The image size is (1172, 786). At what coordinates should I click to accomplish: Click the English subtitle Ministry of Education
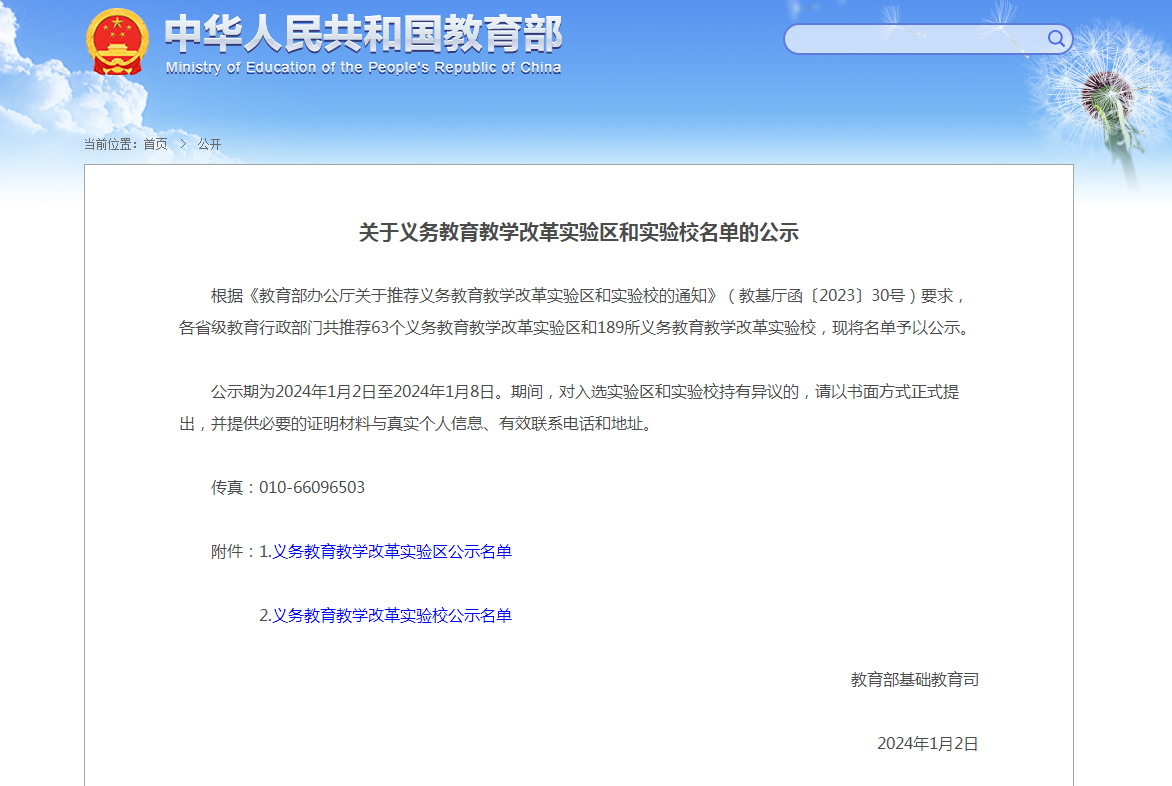point(363,67)
